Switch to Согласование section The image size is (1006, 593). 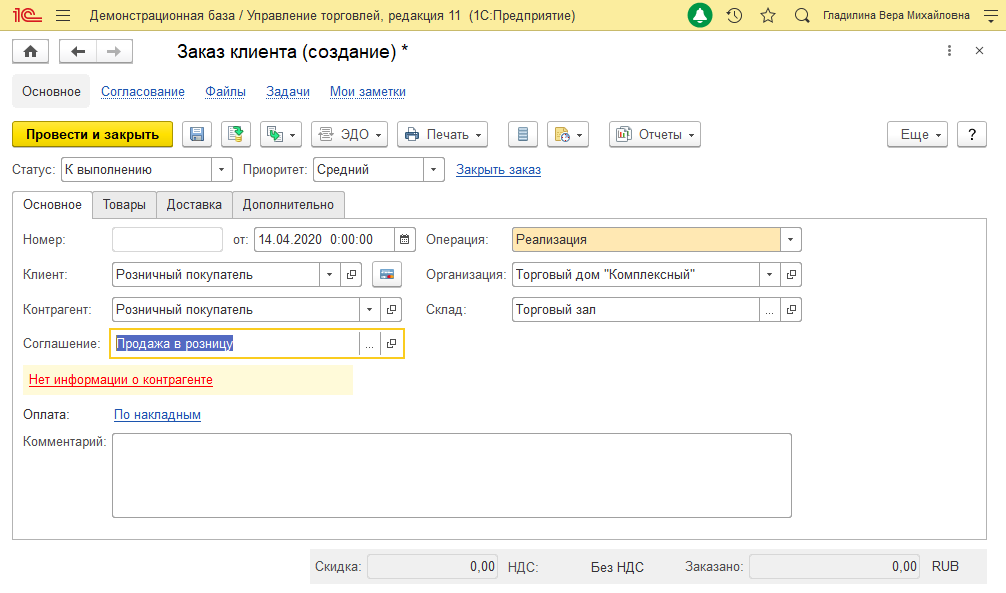(x=142, y=92)
